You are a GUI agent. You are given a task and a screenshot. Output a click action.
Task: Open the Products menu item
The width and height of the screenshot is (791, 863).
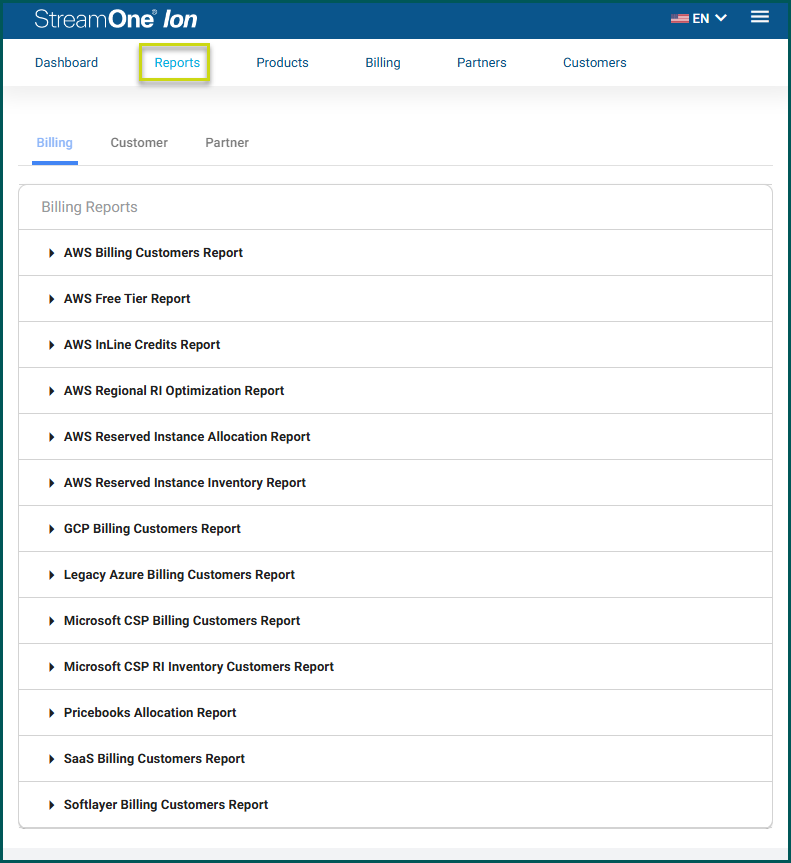282,63
